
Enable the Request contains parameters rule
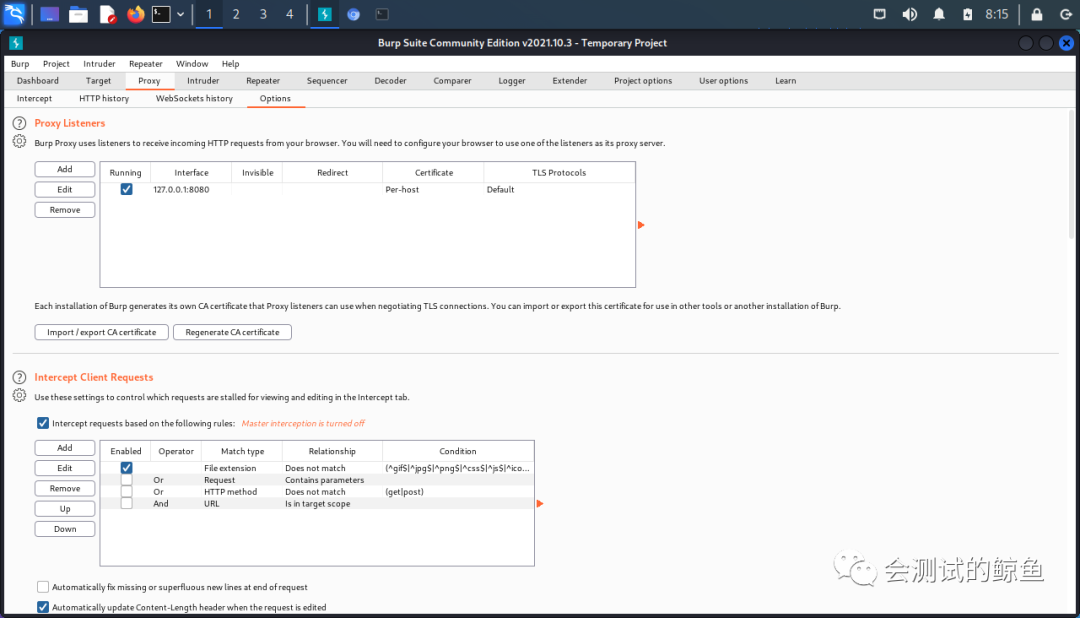click(126, 480)
